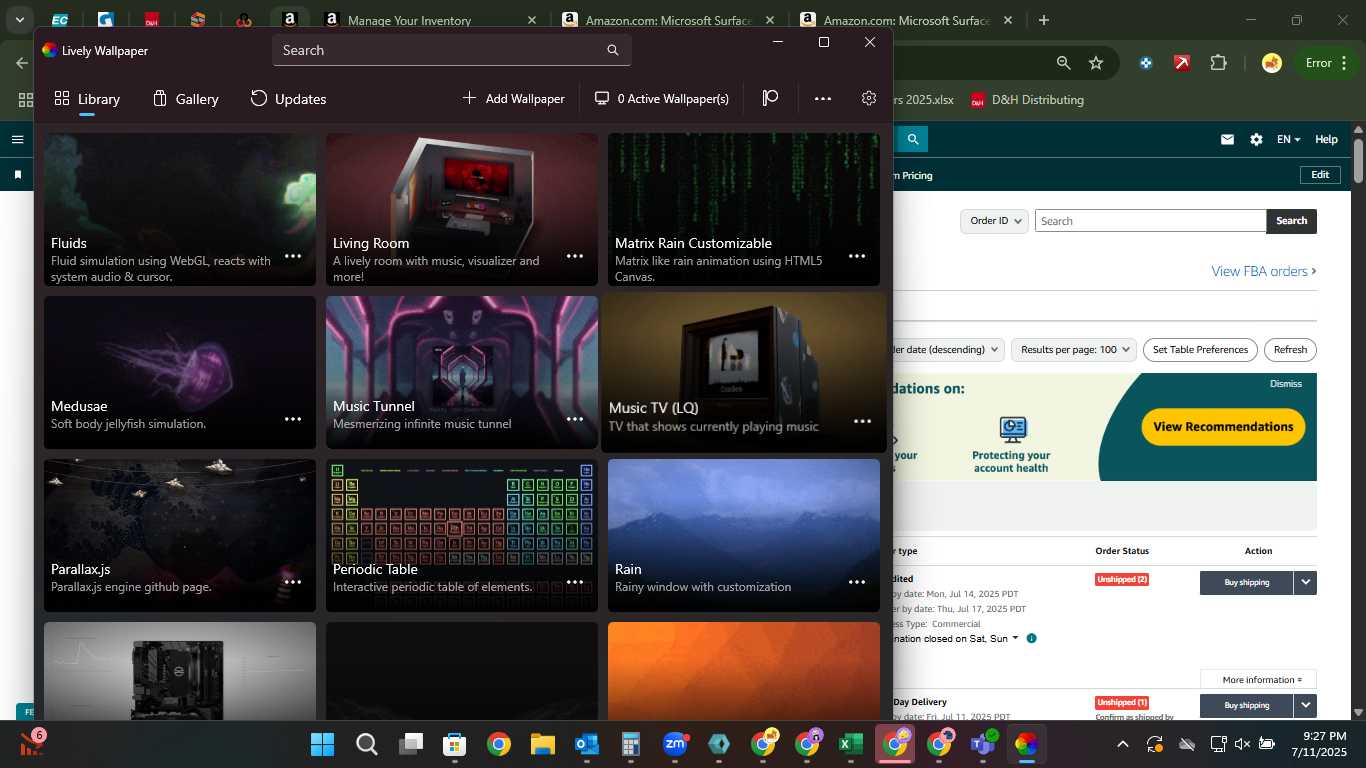Switch to the Library tab
This screenshot has height=768, width=1366.
tap(87, 99)
